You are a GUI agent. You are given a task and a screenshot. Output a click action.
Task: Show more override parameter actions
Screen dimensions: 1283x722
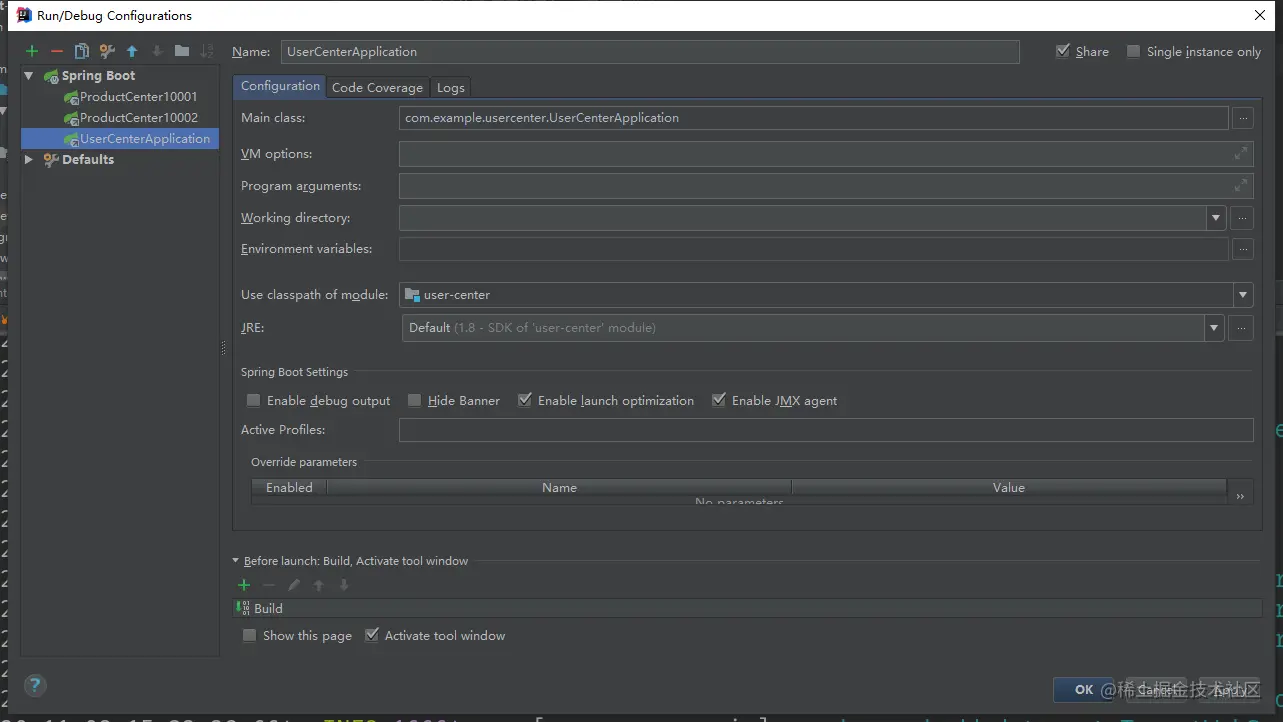(x=1240, y=496)
